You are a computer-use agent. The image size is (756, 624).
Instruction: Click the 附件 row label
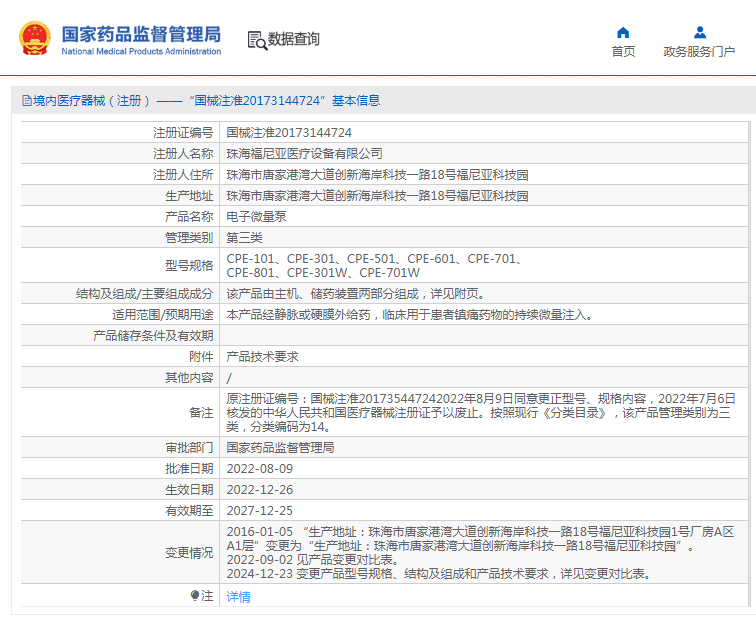click(201, 357)
